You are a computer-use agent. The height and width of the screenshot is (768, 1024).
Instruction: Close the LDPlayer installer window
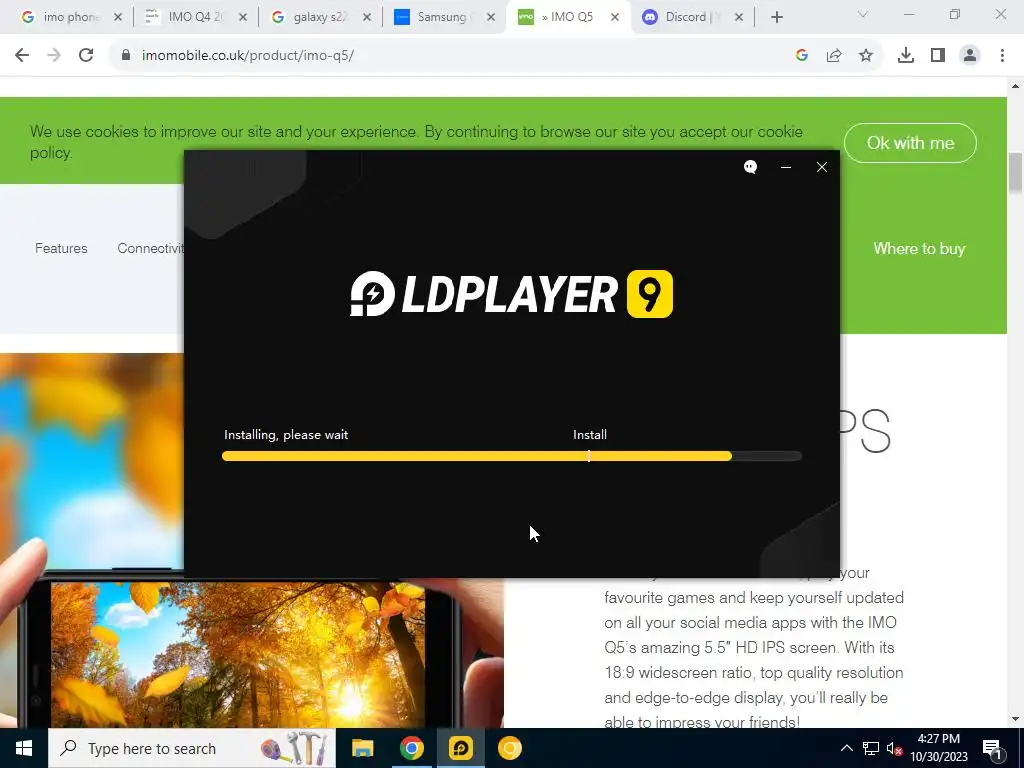822,167
